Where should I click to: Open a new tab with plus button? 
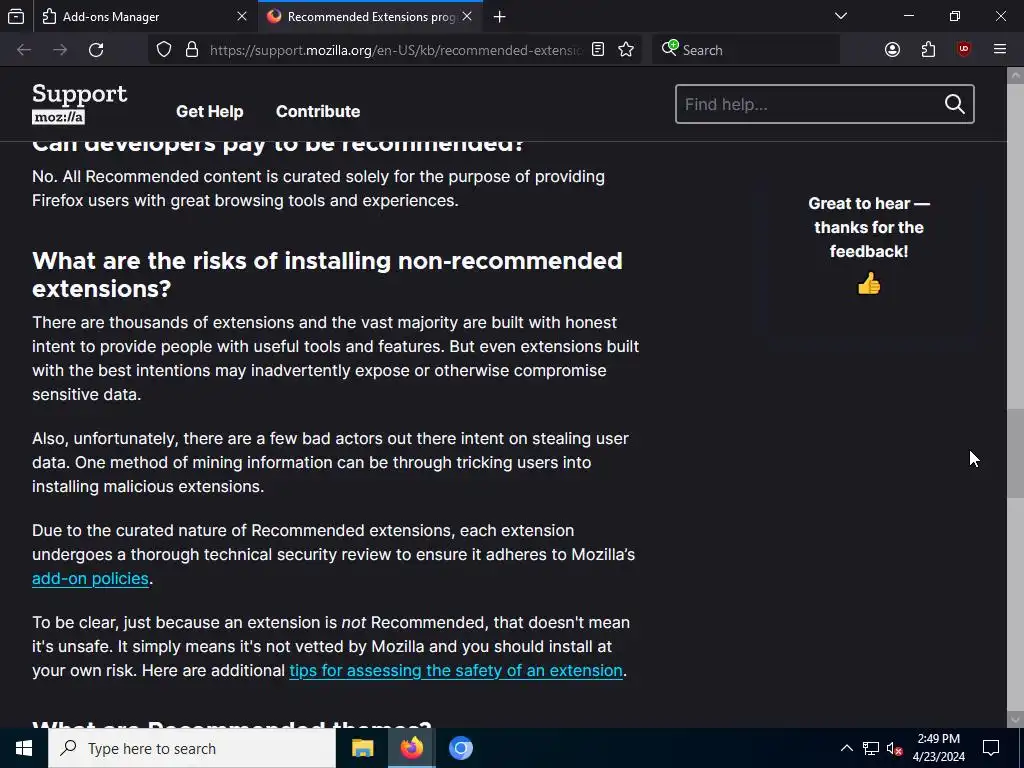pyautogui.click(x=500, y=16)
